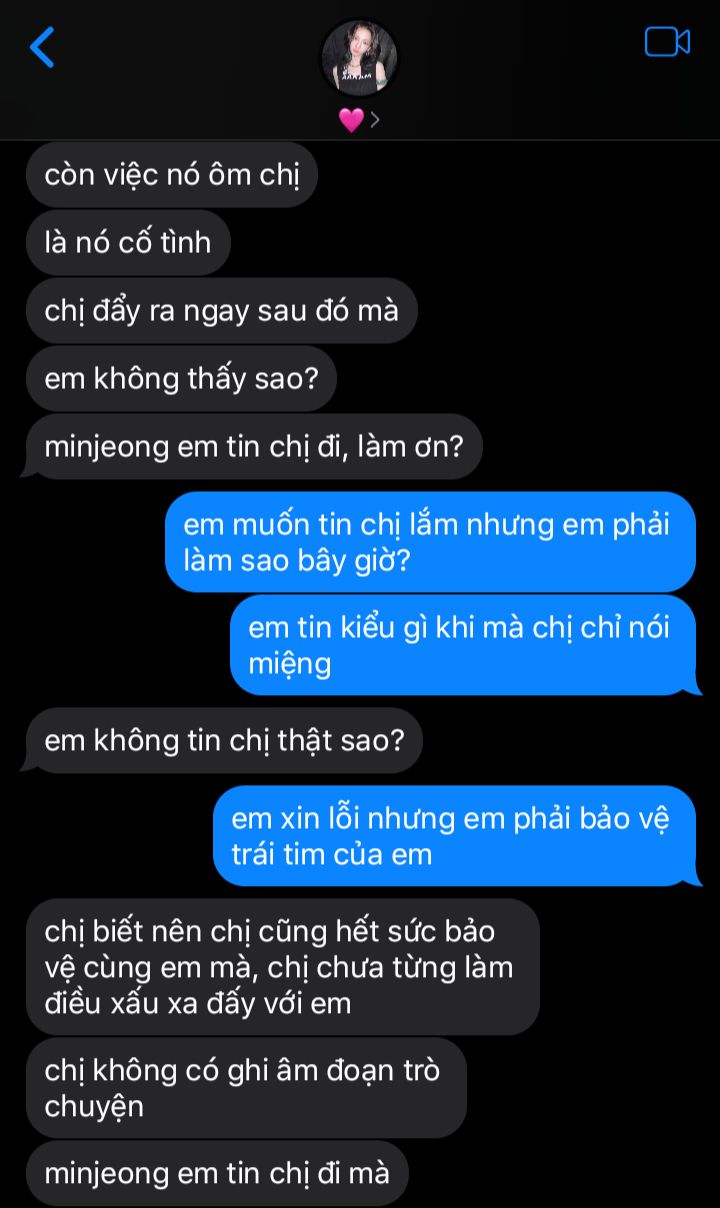This screenshot has width=720, height=1208.
Task: Tap blue bubble "em muốn tin chị lắm"
Action: 430,542
